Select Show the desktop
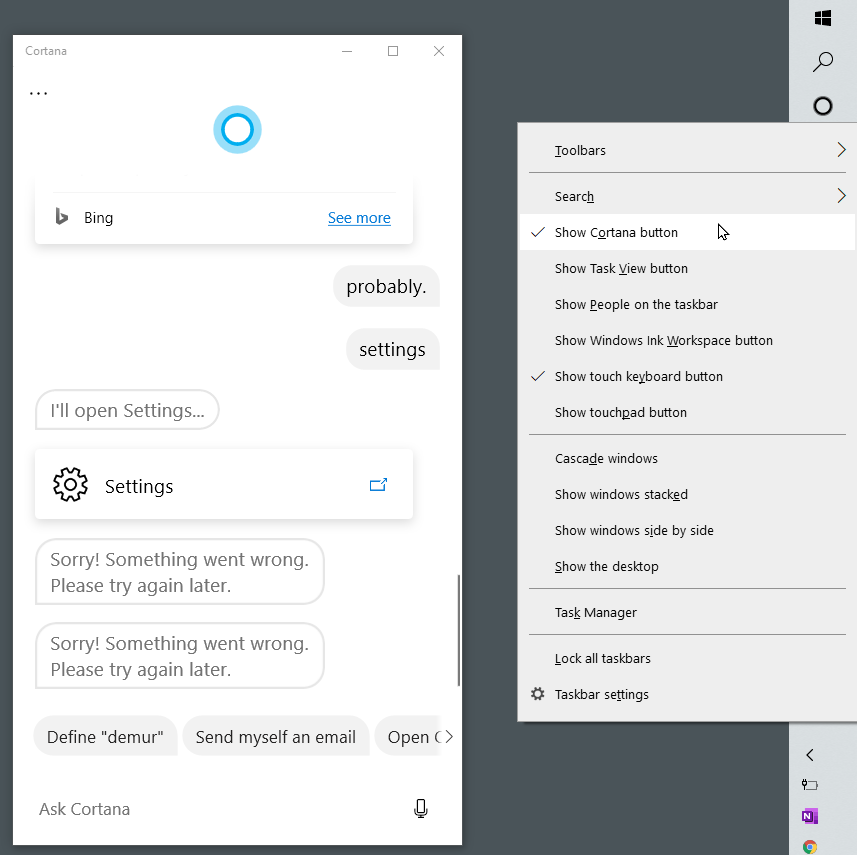857x855 pixels. [x=687, y=566]
